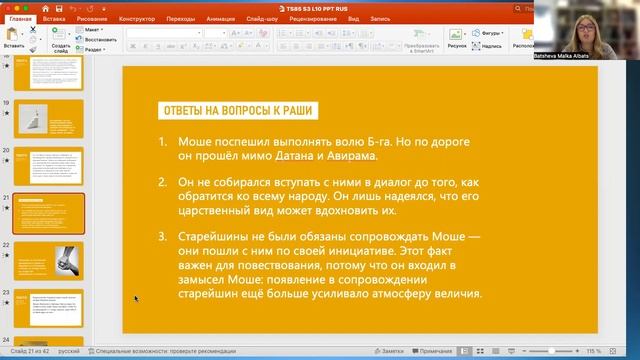640x360 pixels.
Task: Toggle Заметки notes pane
Action: pos(389,351)
